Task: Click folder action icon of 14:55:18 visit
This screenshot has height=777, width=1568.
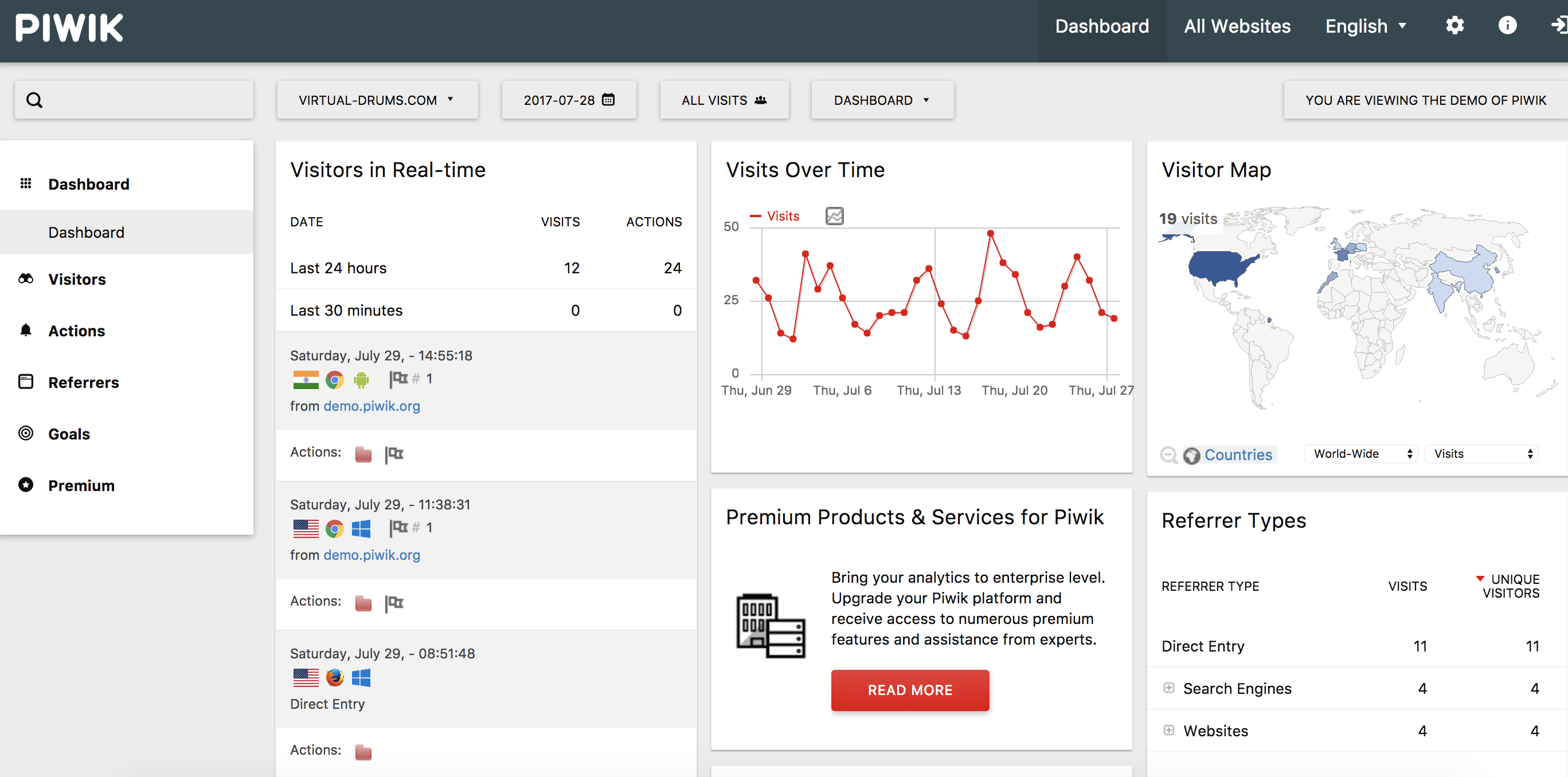Action: [x=363, y=454]
